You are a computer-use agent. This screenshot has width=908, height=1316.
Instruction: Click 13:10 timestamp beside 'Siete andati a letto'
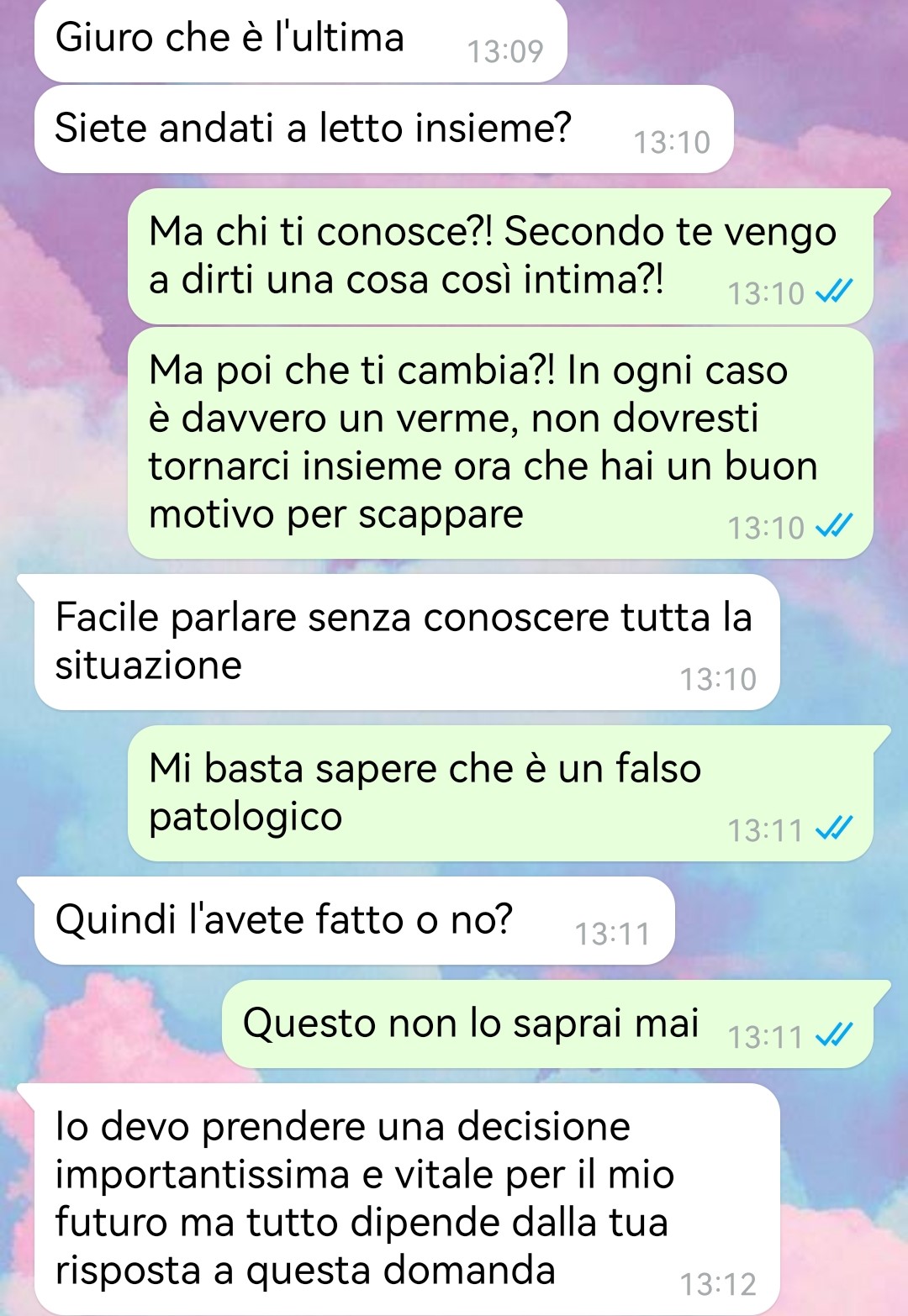[x=672, y=143]
